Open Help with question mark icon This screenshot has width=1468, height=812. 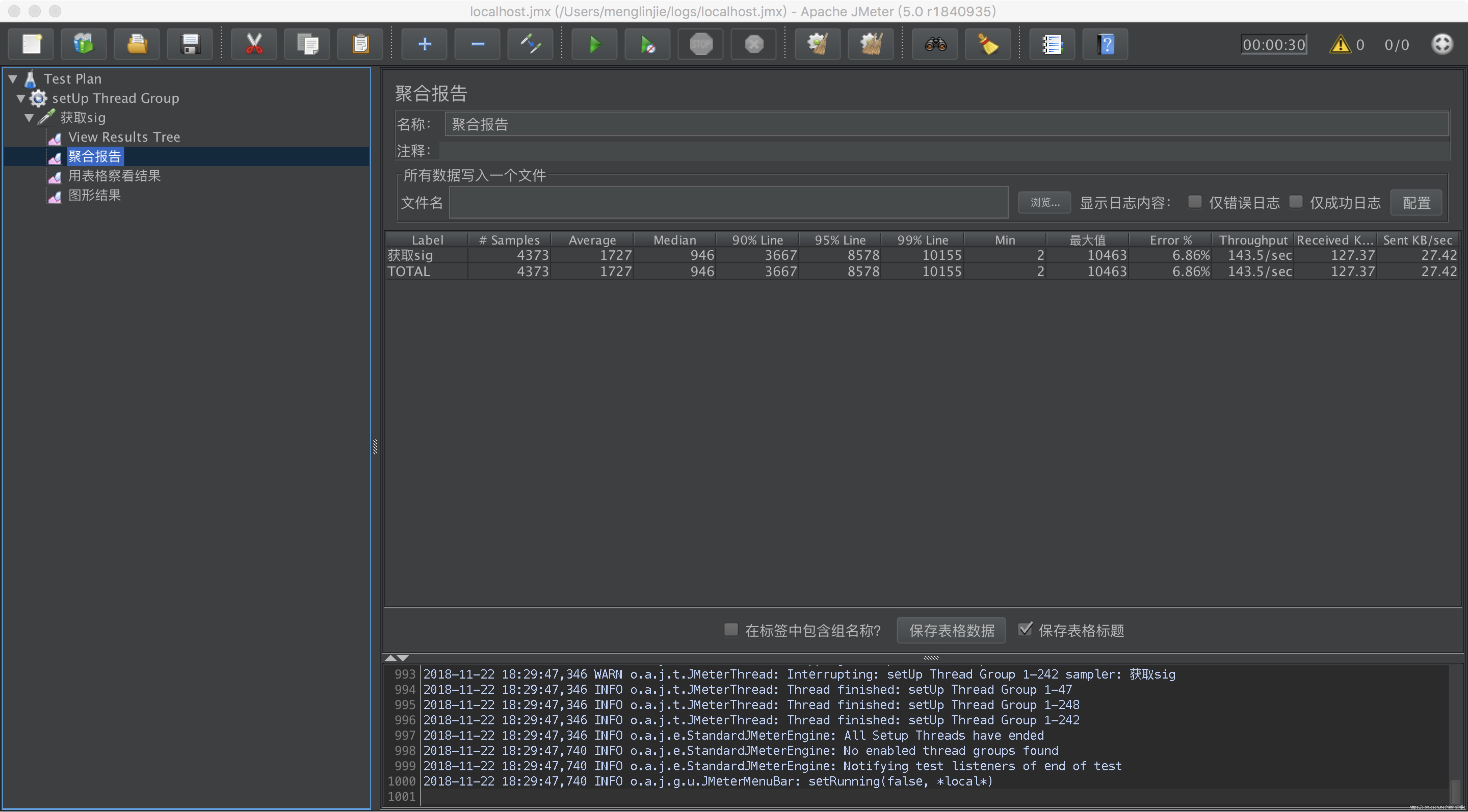1105,44
